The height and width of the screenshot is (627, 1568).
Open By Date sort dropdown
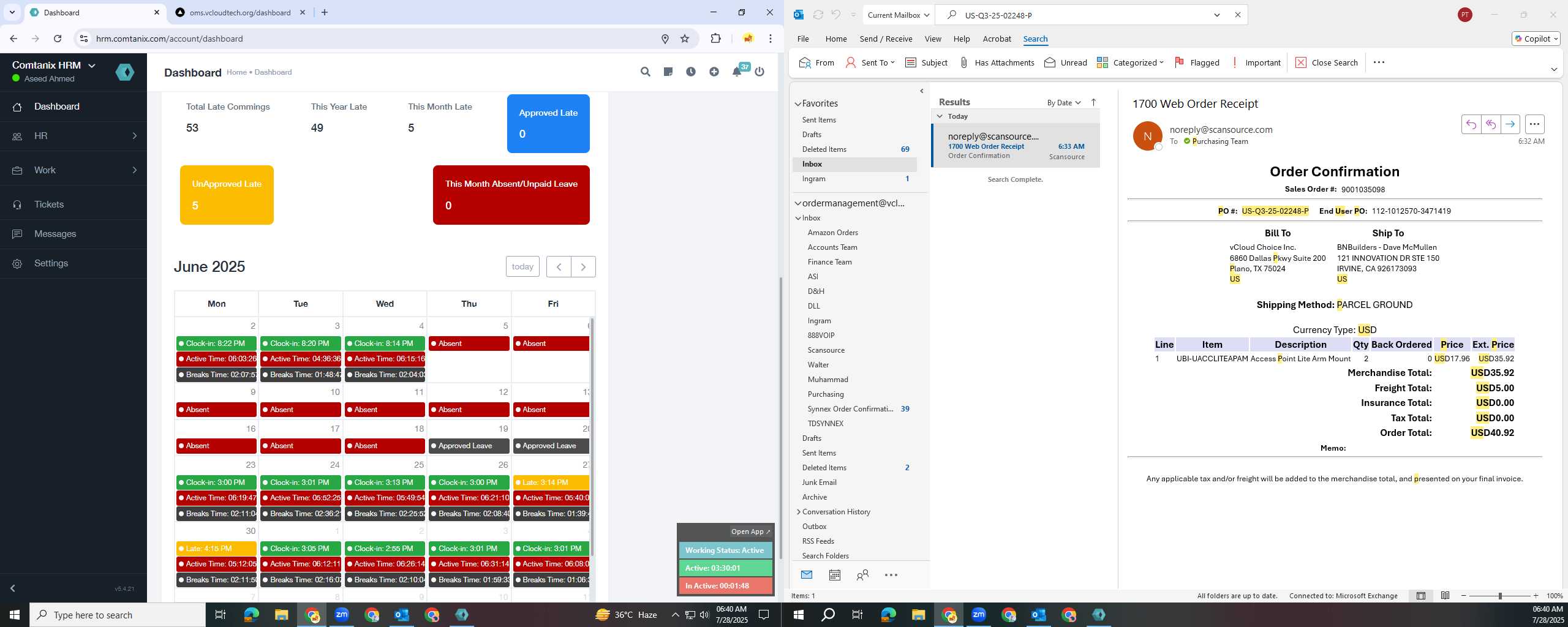(x=1064, y=102)
